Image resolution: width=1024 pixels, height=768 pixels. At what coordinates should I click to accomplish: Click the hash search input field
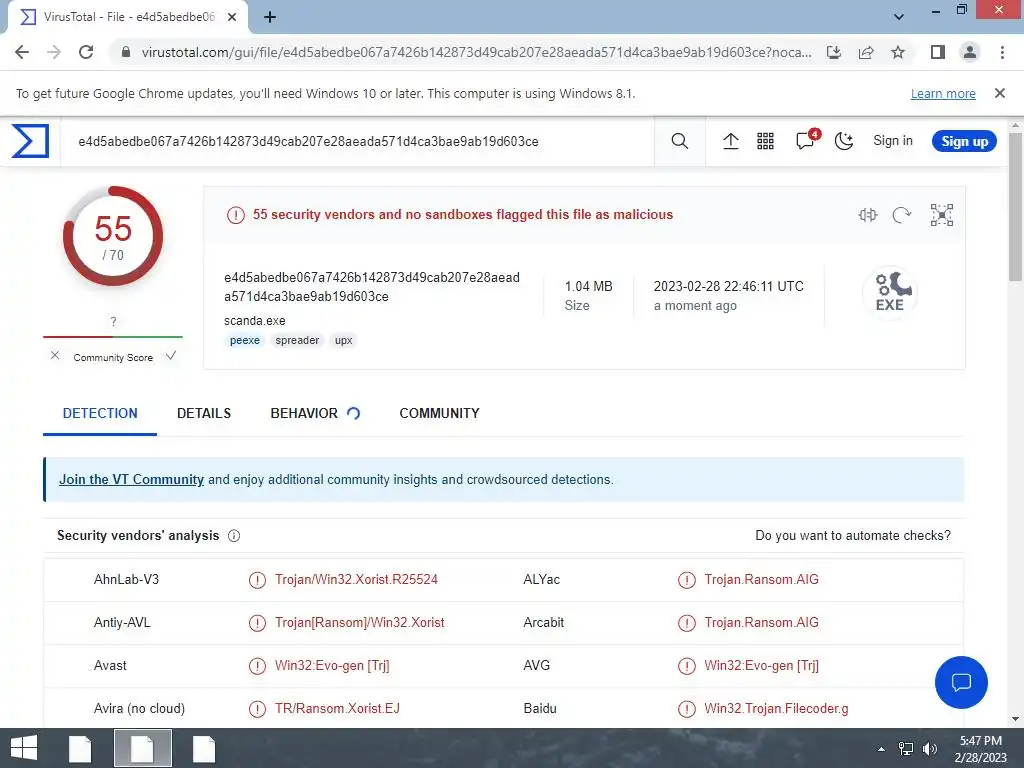tap(357, 141)
